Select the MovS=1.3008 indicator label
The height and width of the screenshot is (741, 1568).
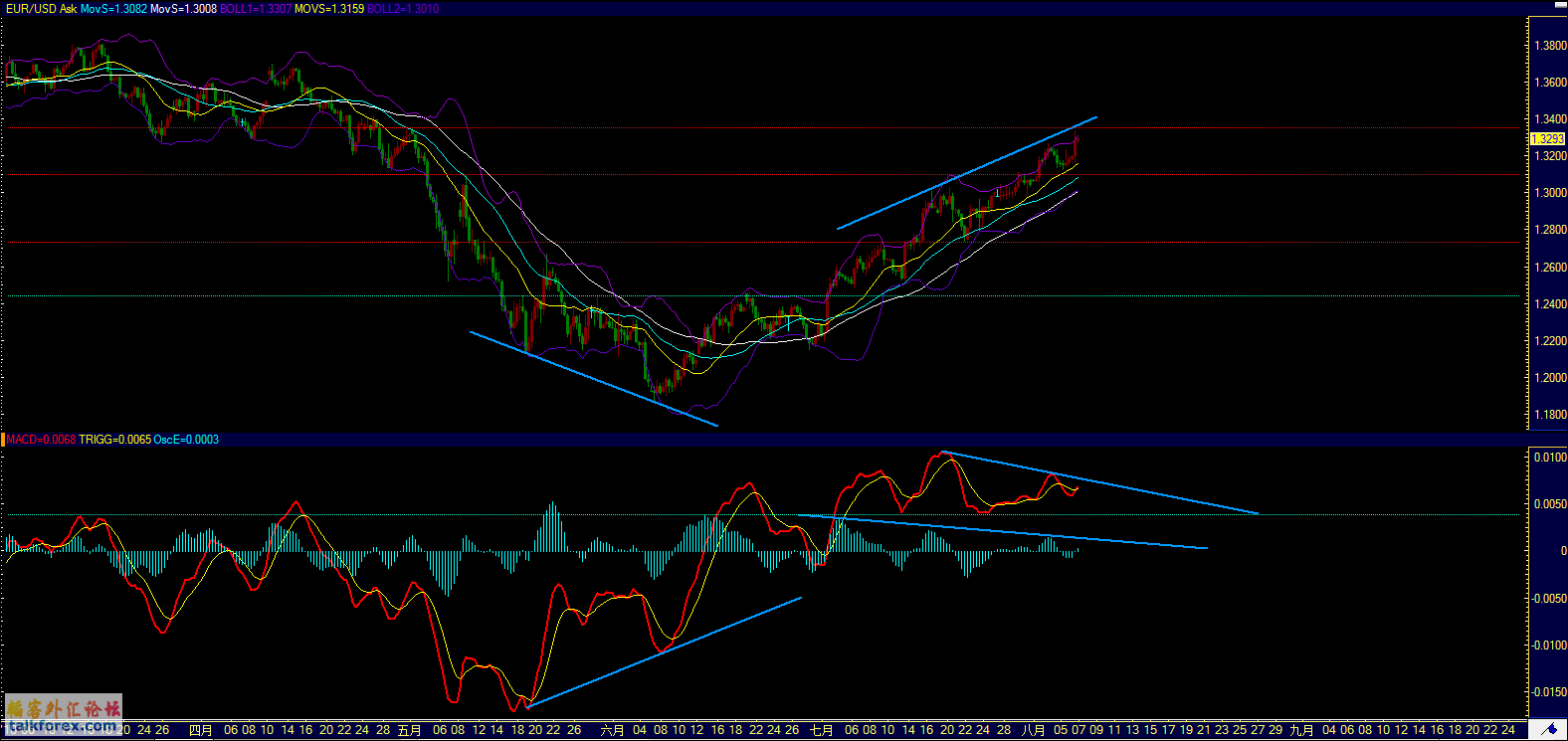pos(184,9)
